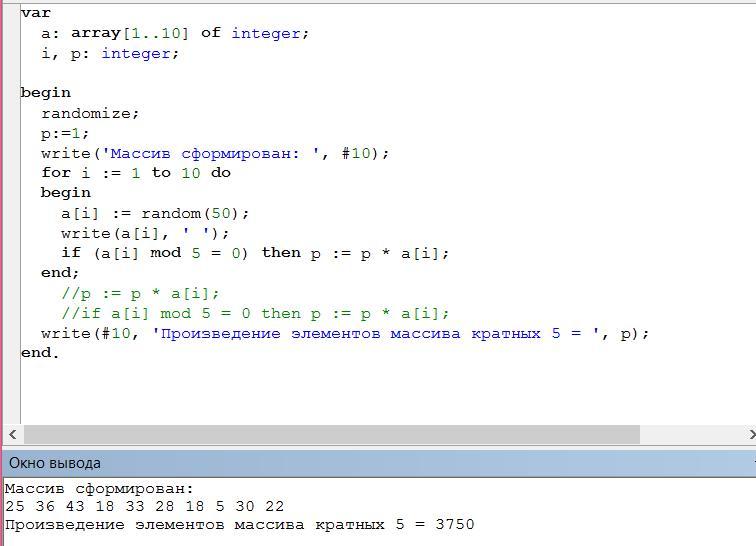Place cursor on the 'var' keyword
Viewport: 756px width, 546px height.
tap(35, 13)
